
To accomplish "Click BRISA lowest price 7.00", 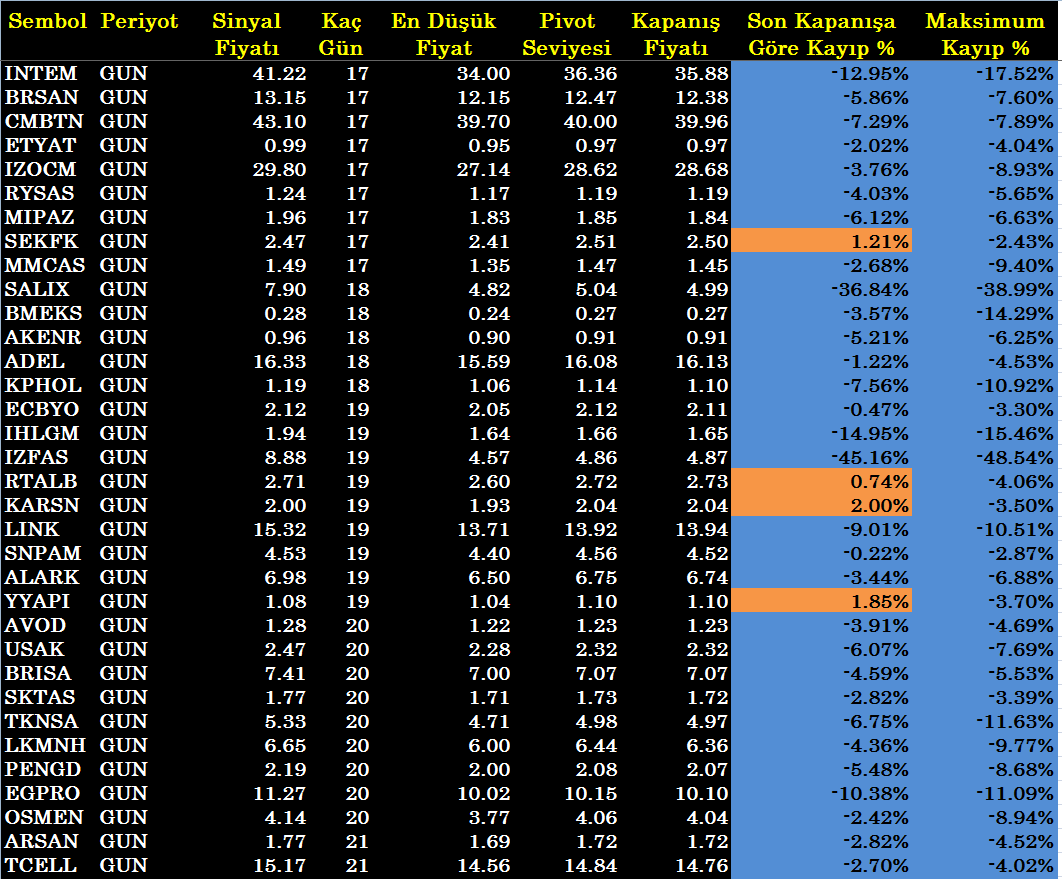I will coord(490,674).
